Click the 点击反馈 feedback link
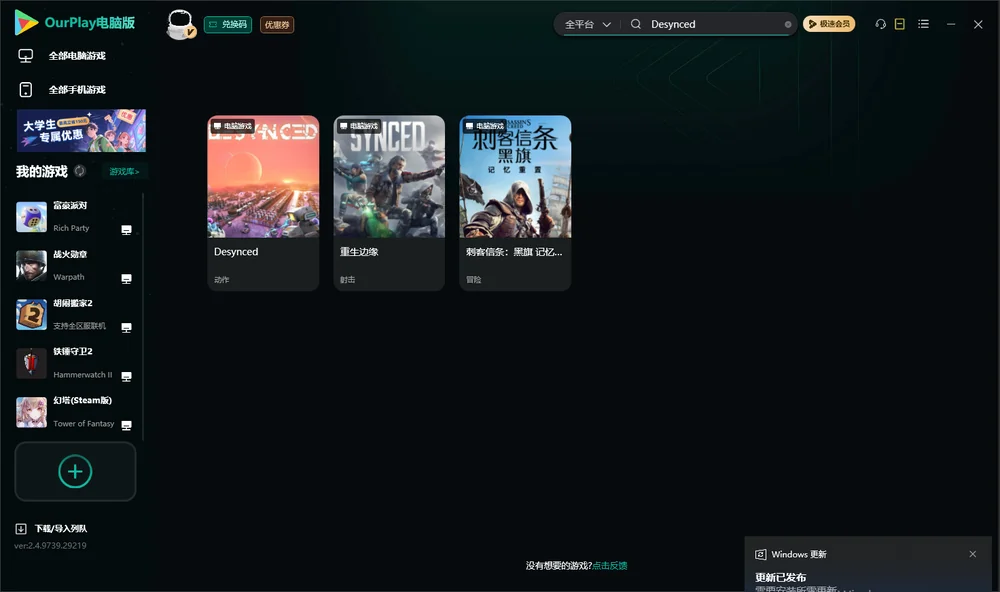Image resolution: width=1000 pixels, height=592 pixels. (x=610, y=566)
